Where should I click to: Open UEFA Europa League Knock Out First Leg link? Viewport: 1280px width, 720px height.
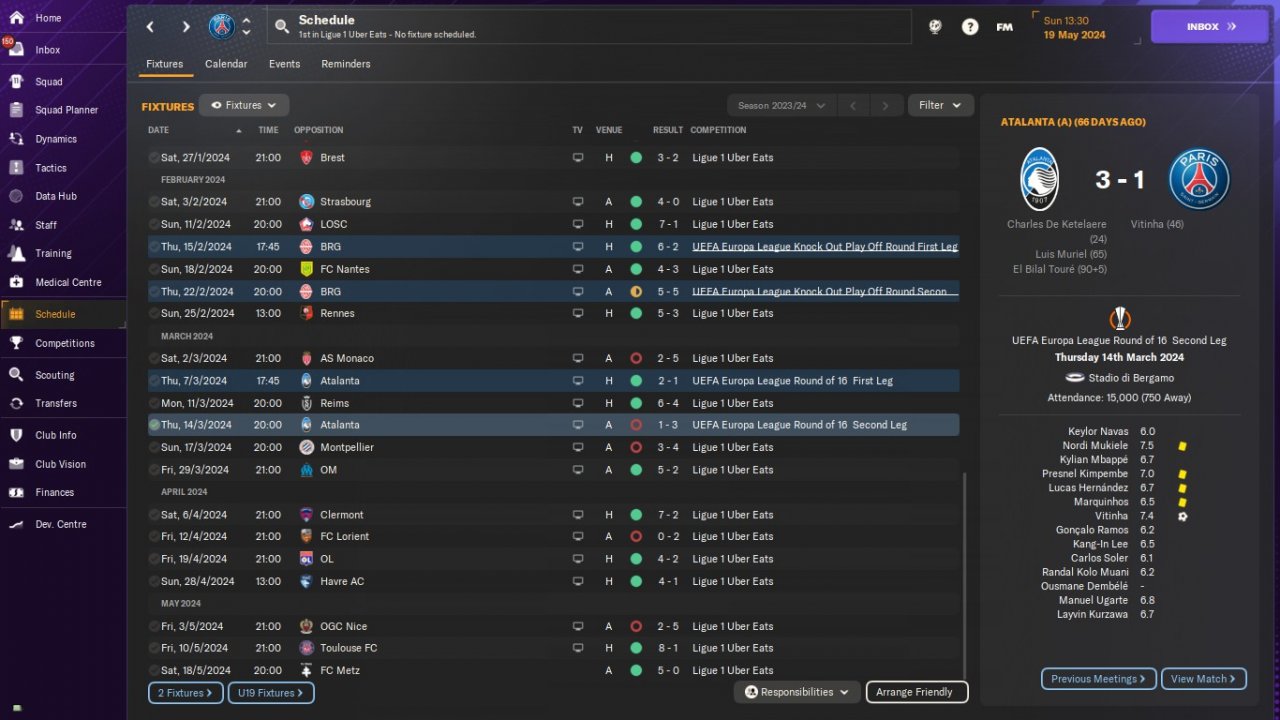tap(825, 247)
